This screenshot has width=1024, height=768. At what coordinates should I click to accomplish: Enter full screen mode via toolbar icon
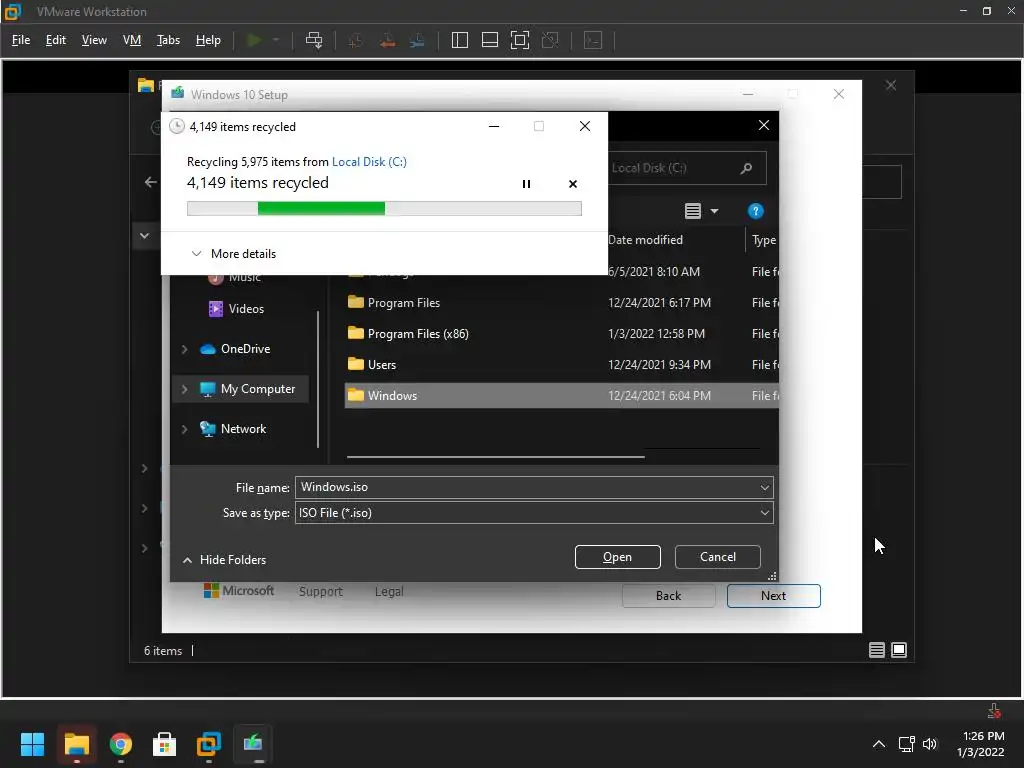pos(520,40)
